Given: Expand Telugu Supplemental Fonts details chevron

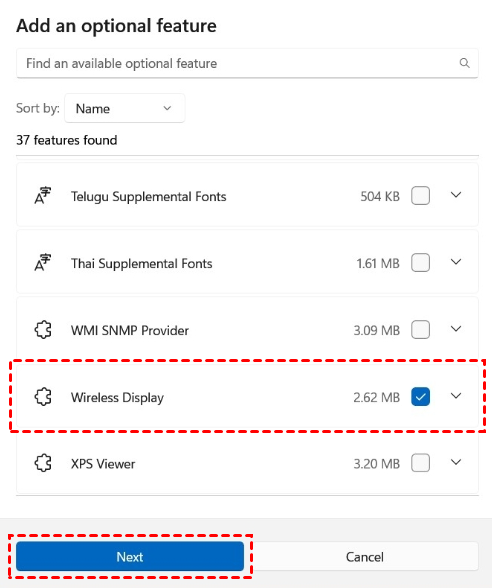Looking at the screenshot, I should pyautogui.click(x=456, y=195).
